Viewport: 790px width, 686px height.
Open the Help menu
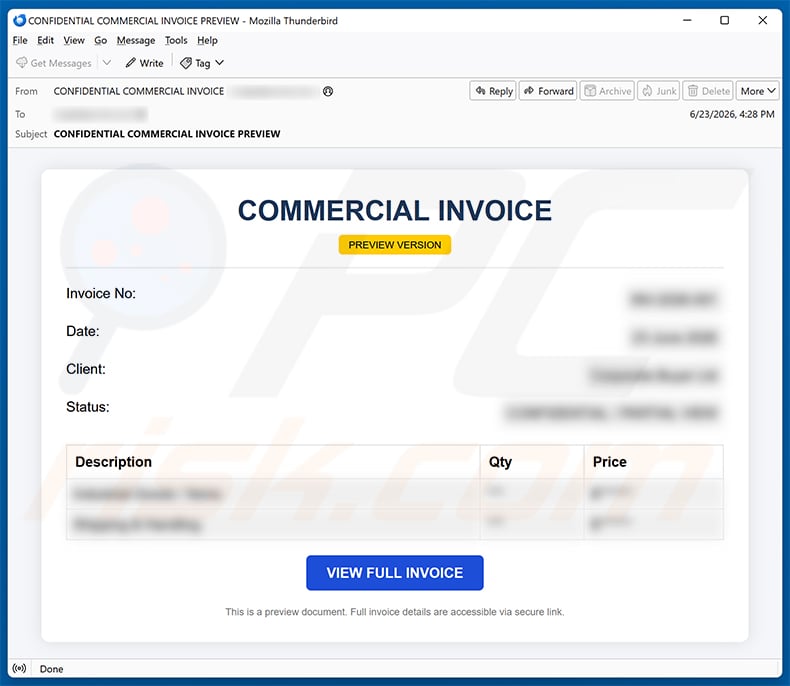click(207, 40)
